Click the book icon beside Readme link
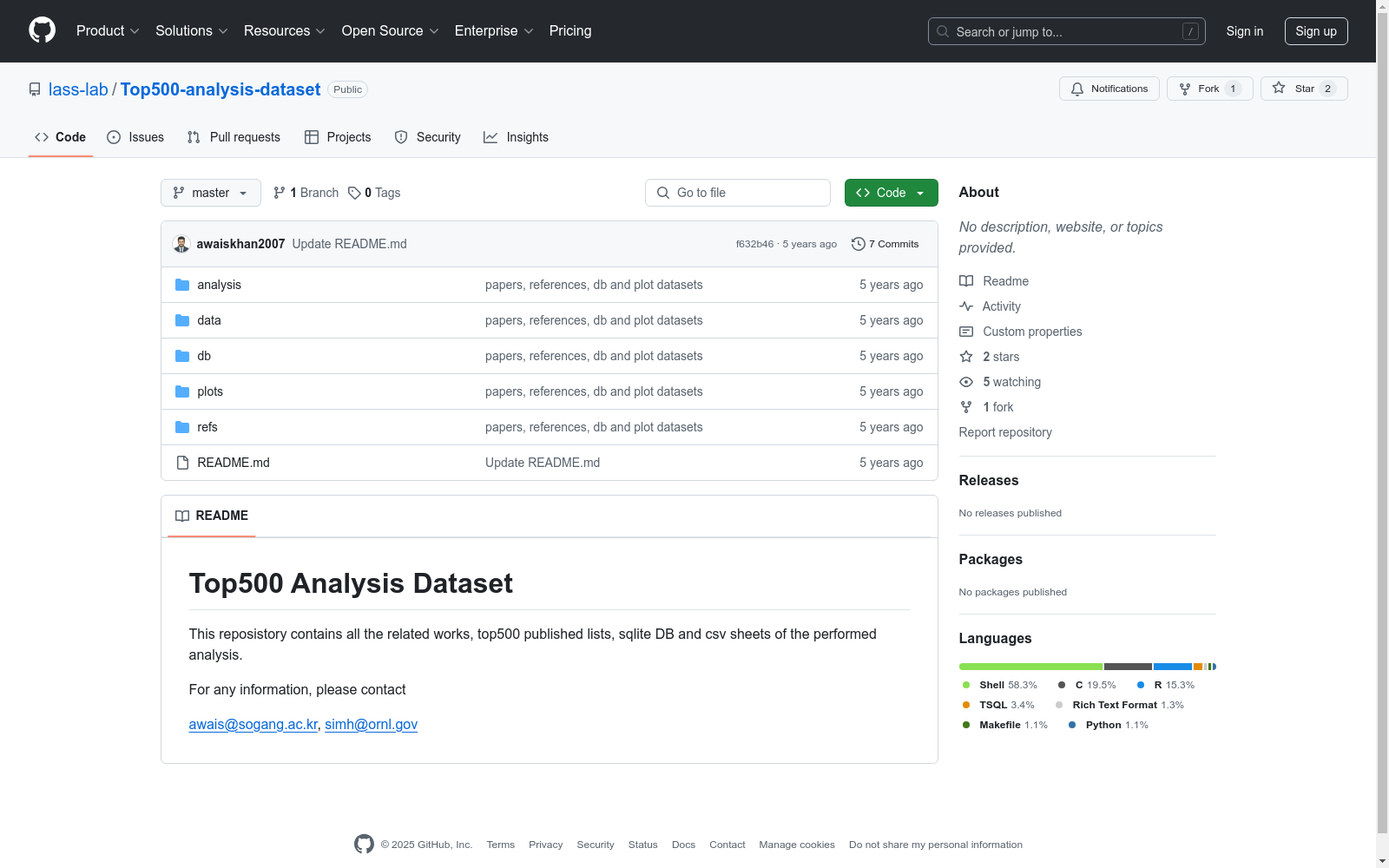This screenshot has height=868, width=1389. [x=966, y=281]
